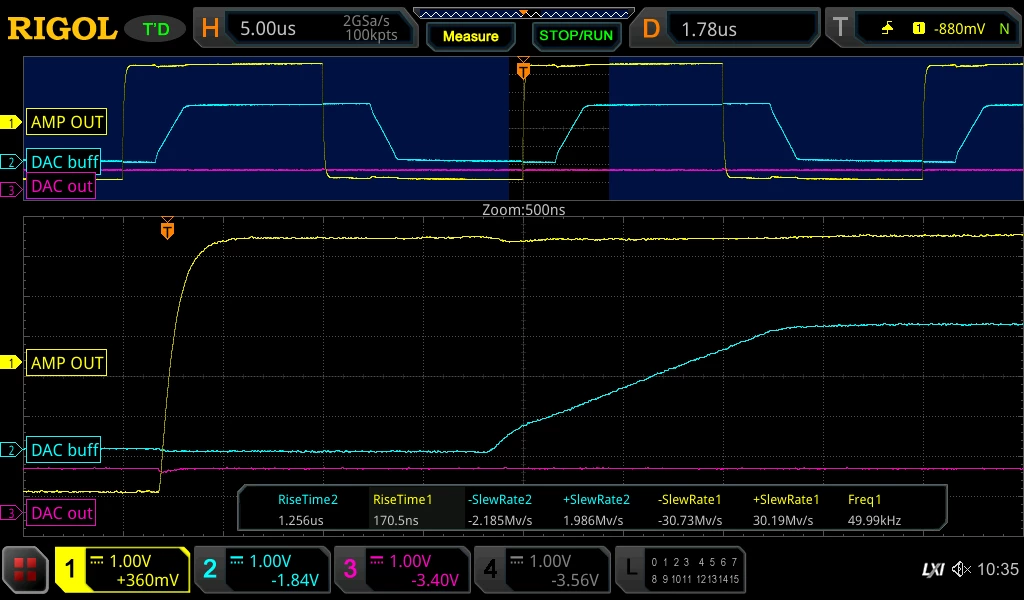Select the channel 2 ground marker in the zoom view
Image resolution: width=1024 pixels, height=600 pixels.
[11, 450]
